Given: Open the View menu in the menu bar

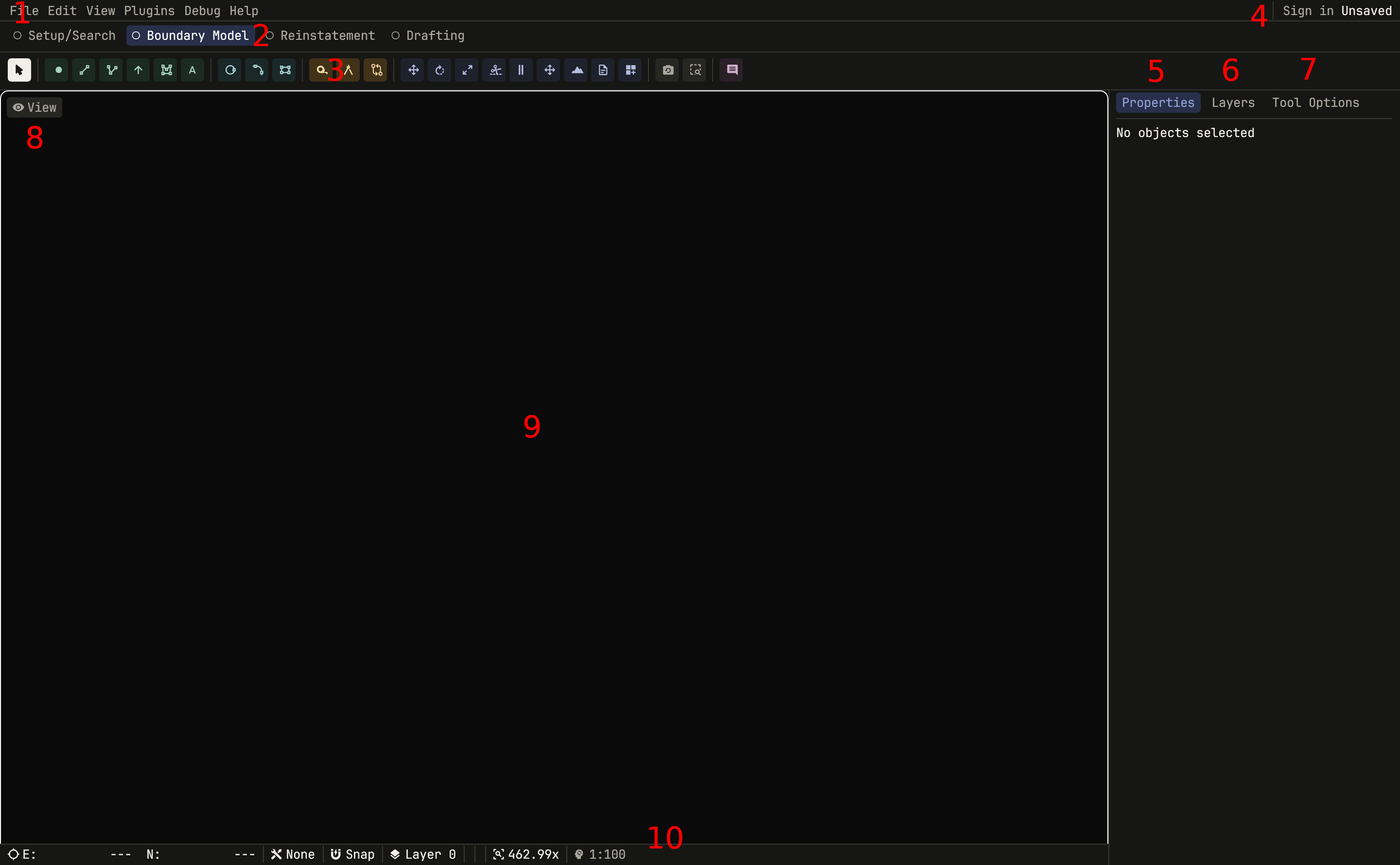Looking at the screenshot, I should point(101,11).
